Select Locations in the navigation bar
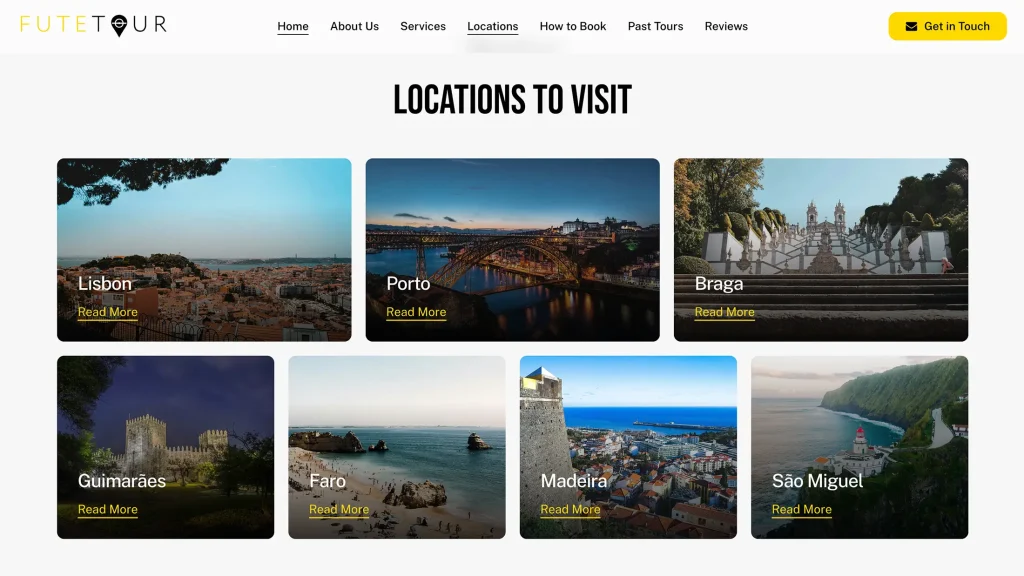Image resolution: width=1024 pixels, height=576 pixels. click(x=492, y=26)
